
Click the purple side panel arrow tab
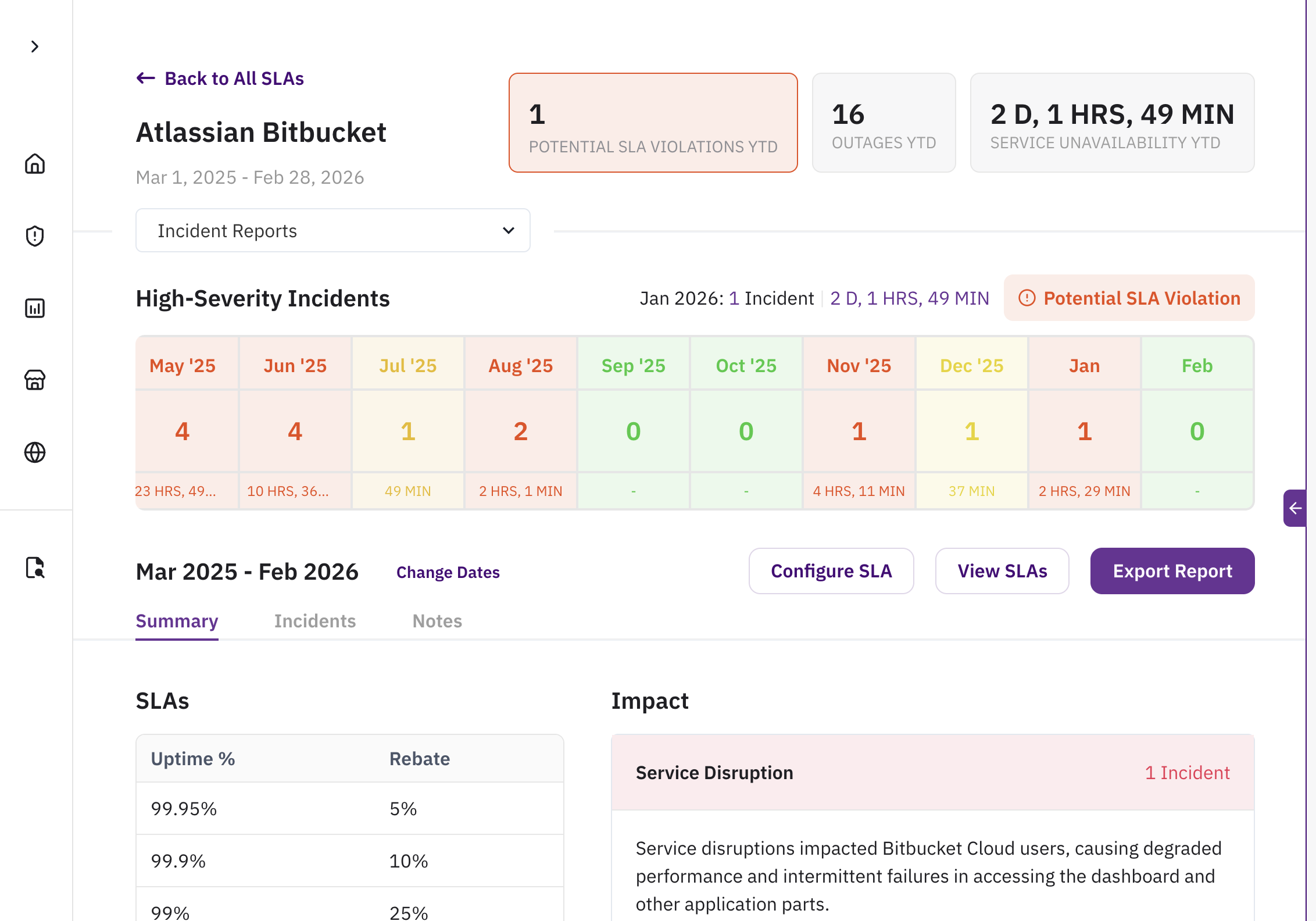coord(1295,508)
